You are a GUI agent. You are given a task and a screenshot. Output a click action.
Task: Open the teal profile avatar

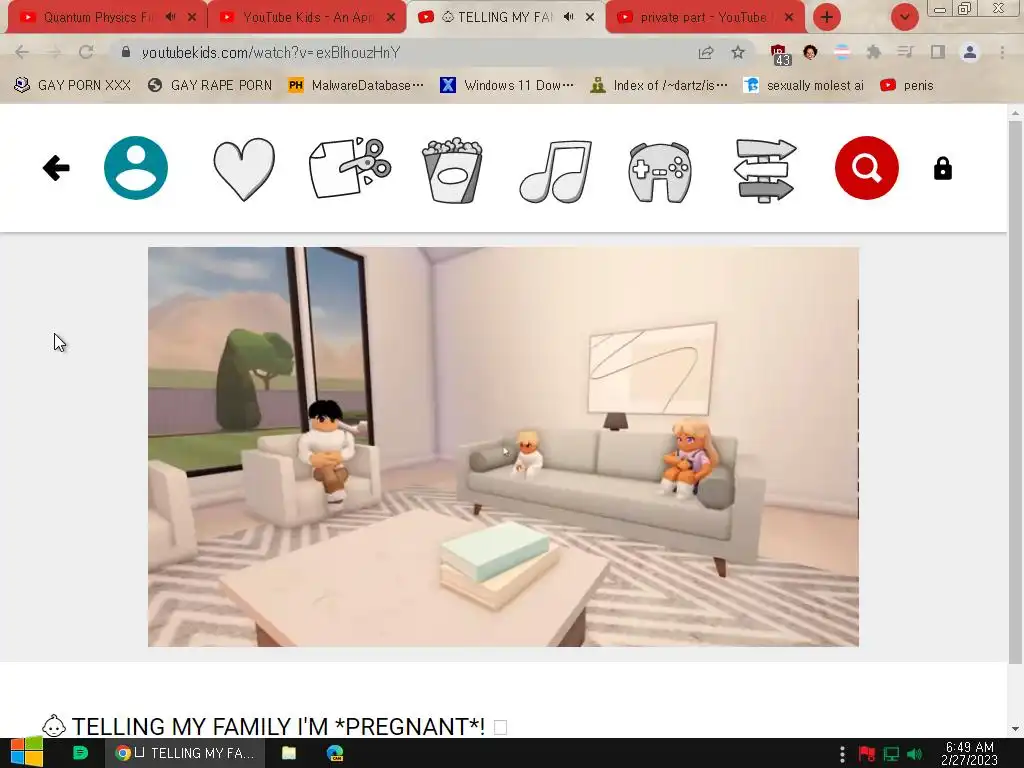click(x=136, y=168)
